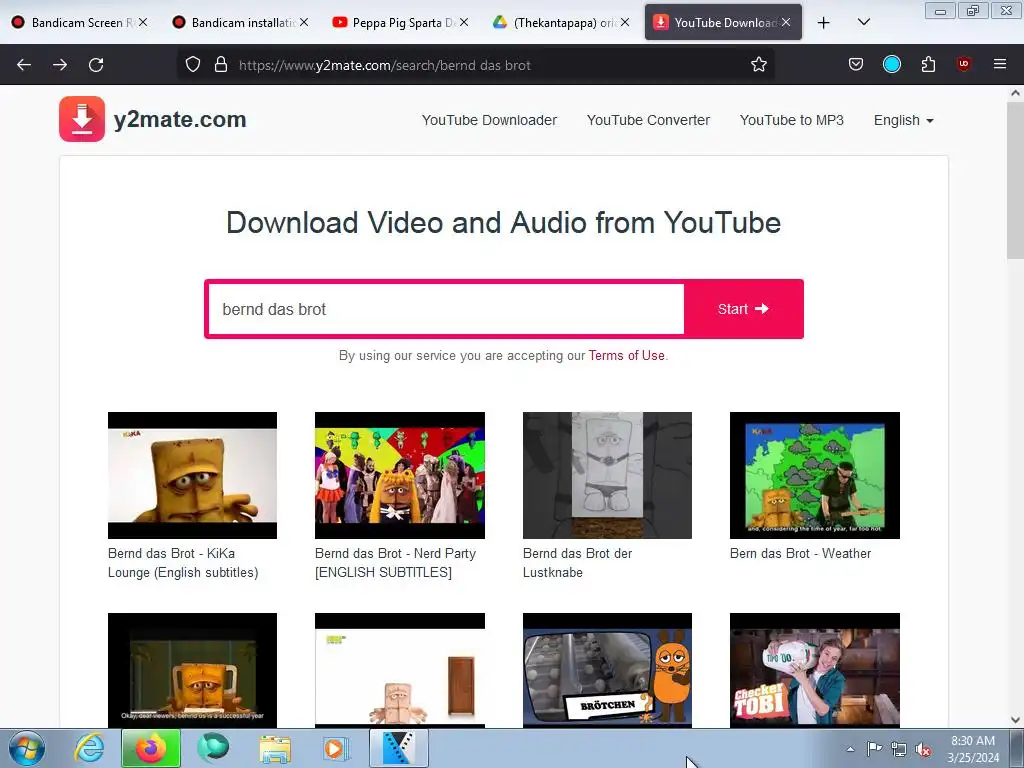The image size is (1024, 768).
Task: List all tabs dropdown arrow
Action: pyautogui.click(x=863, y=23)
